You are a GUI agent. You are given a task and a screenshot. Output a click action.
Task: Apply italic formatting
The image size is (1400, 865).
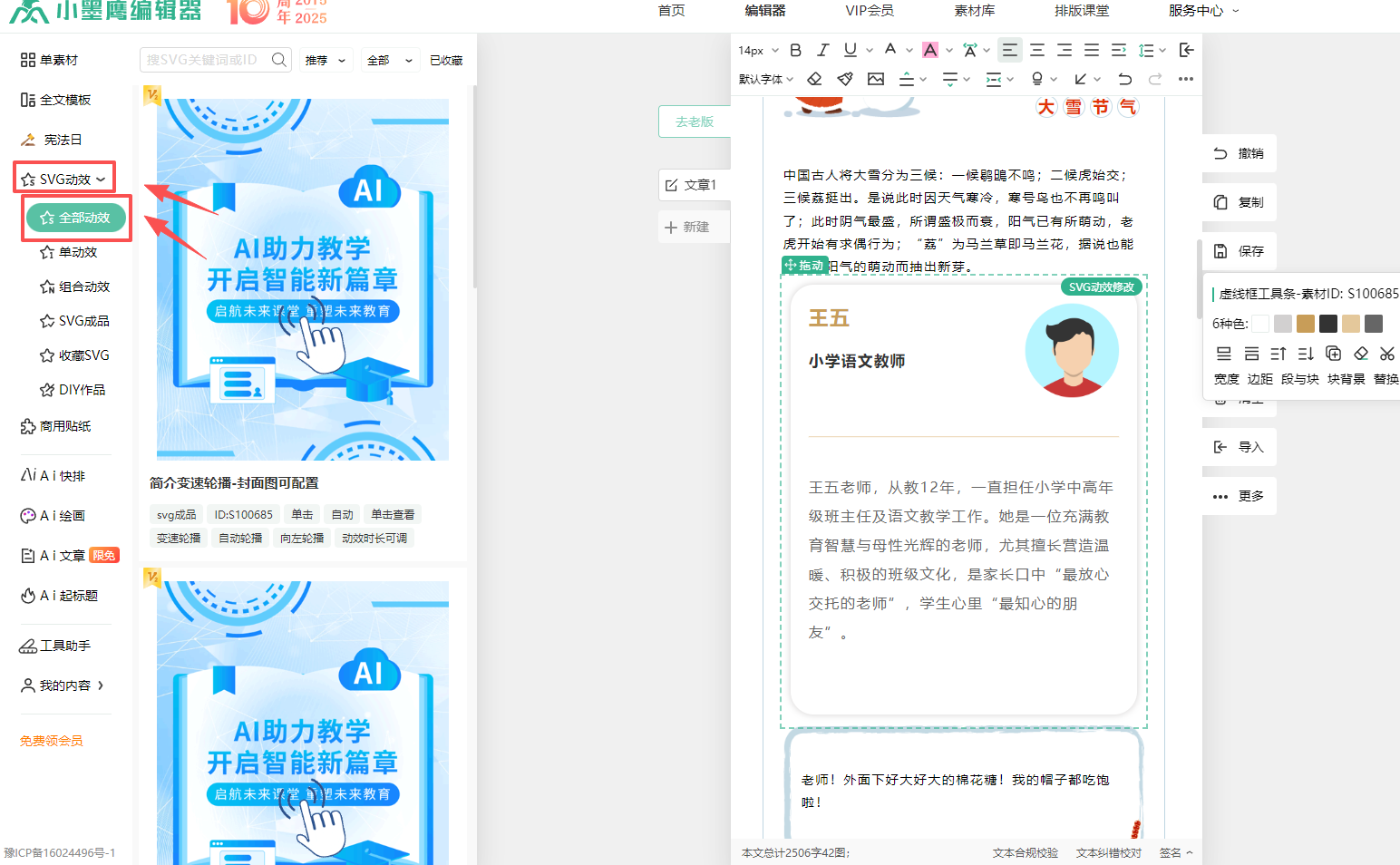pyautogui.click(x=822, y=50)
